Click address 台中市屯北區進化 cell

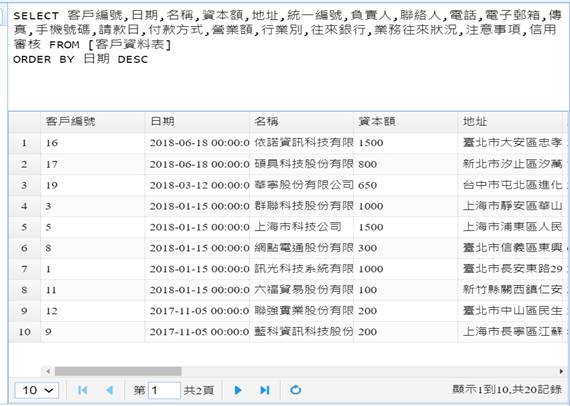(510, 185)
